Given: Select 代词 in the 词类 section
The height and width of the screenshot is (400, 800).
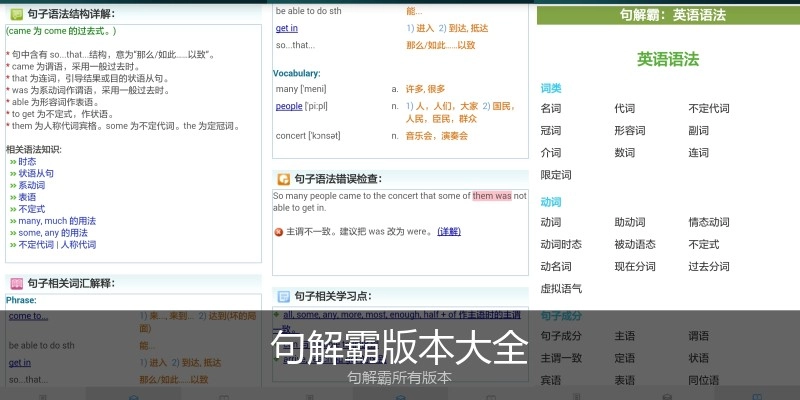Looking at the screenshot, I should pos(624,109).
